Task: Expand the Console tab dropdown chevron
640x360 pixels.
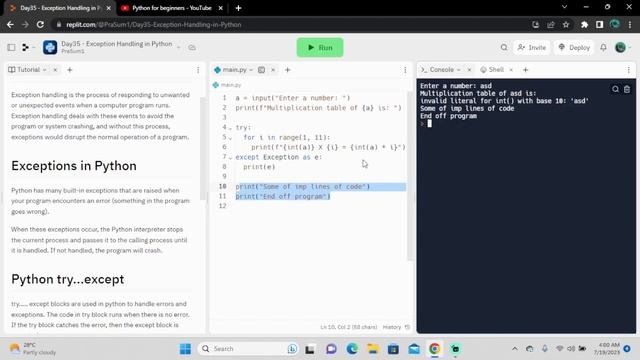Action: tap(459, 70)
